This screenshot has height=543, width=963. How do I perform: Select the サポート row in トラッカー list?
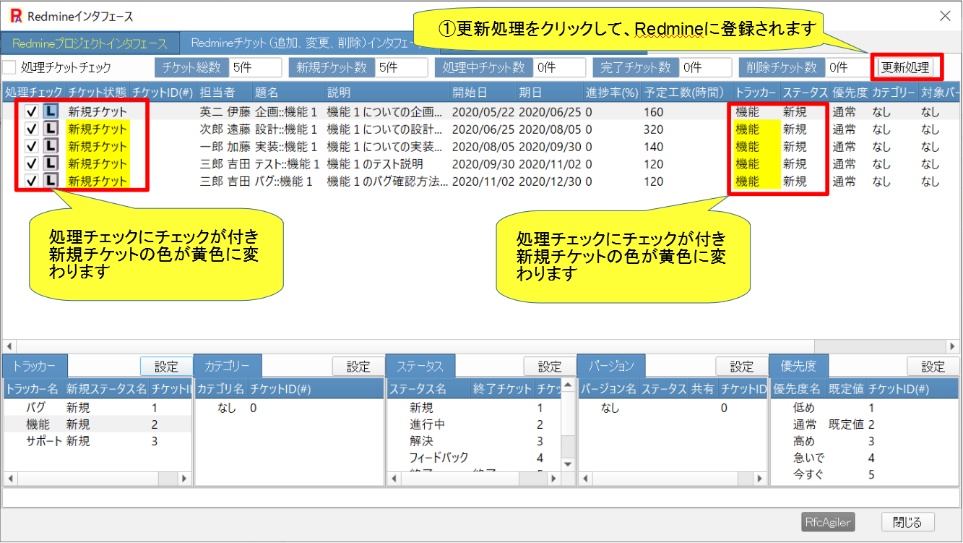97,440
